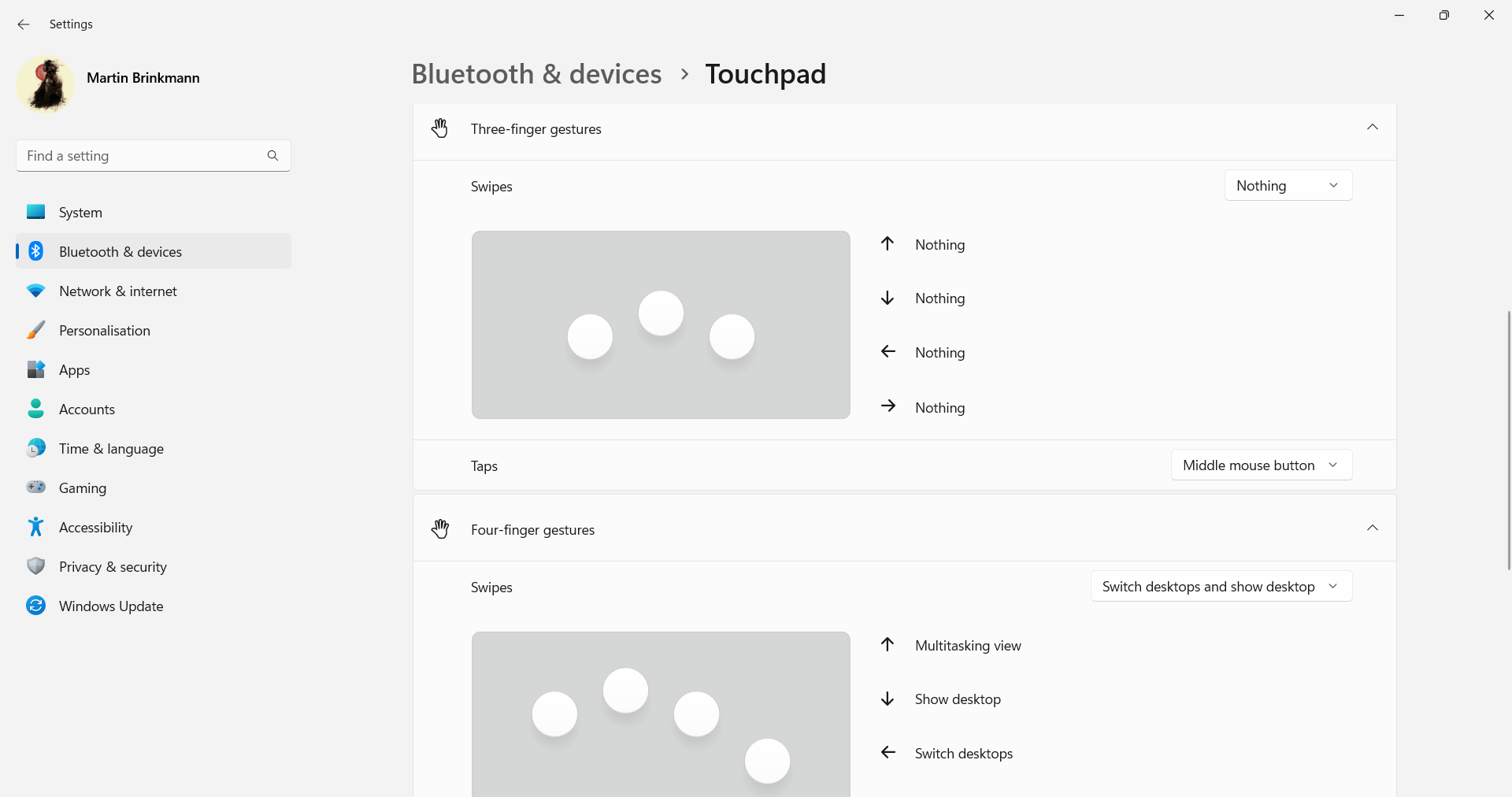
Task: Open the three-finger Swipes dropdown
Action: (1288, 185)
